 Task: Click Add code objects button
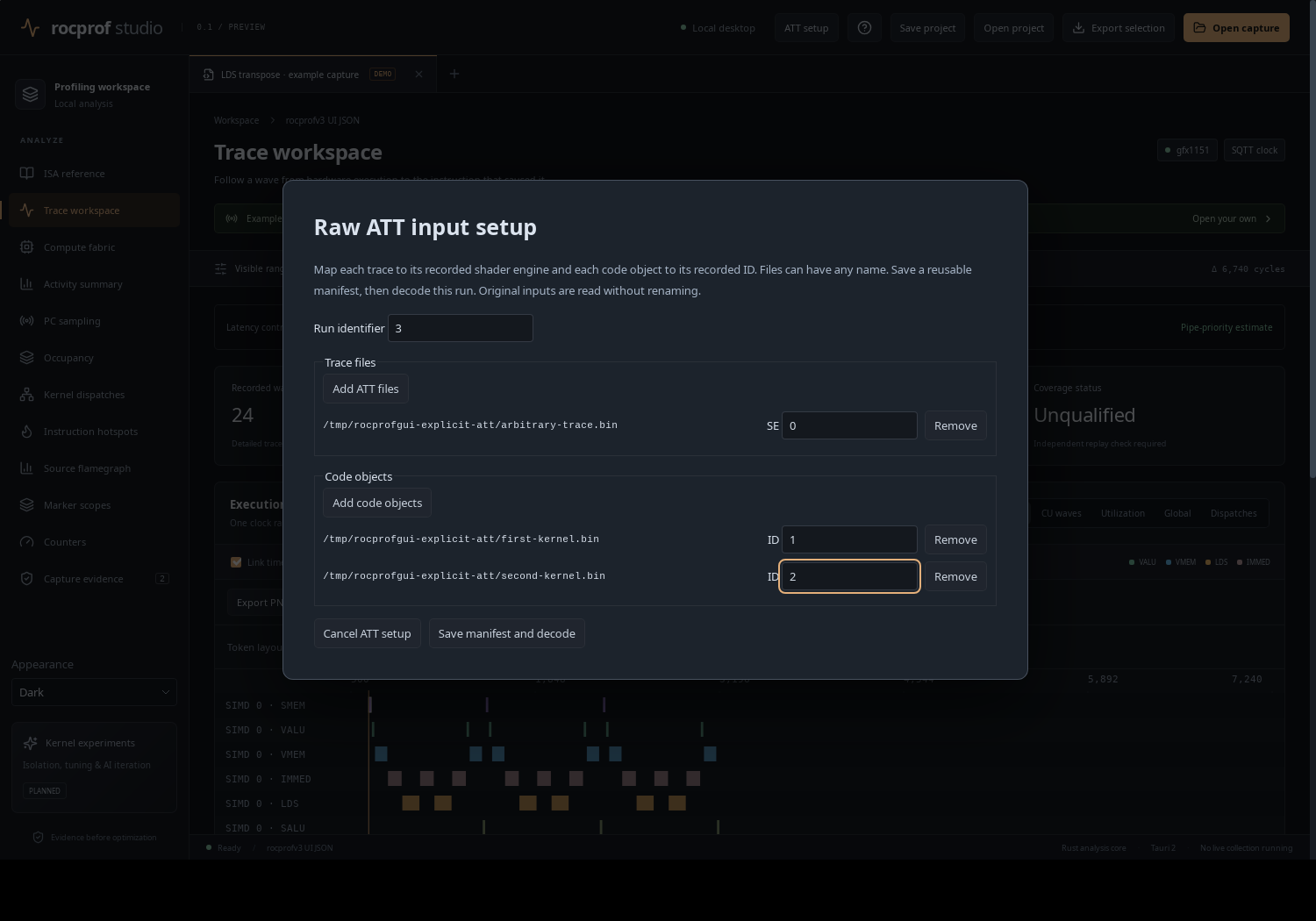point(377,503)
